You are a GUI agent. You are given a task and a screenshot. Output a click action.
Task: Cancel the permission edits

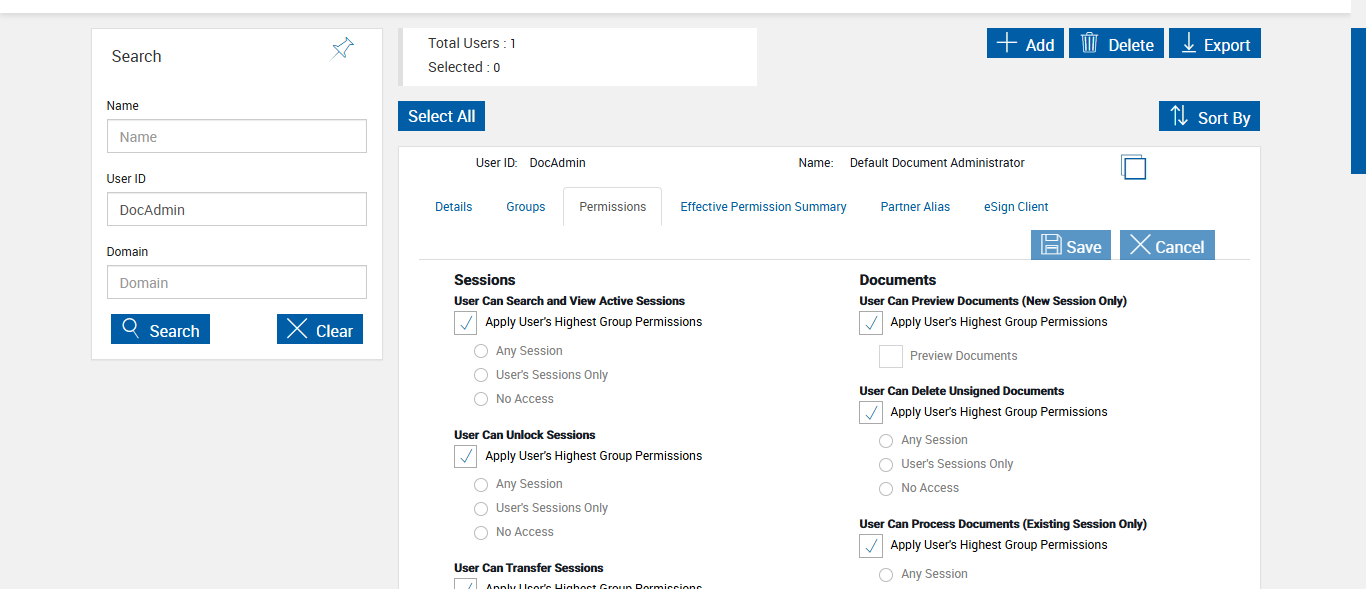[1166, 246]
